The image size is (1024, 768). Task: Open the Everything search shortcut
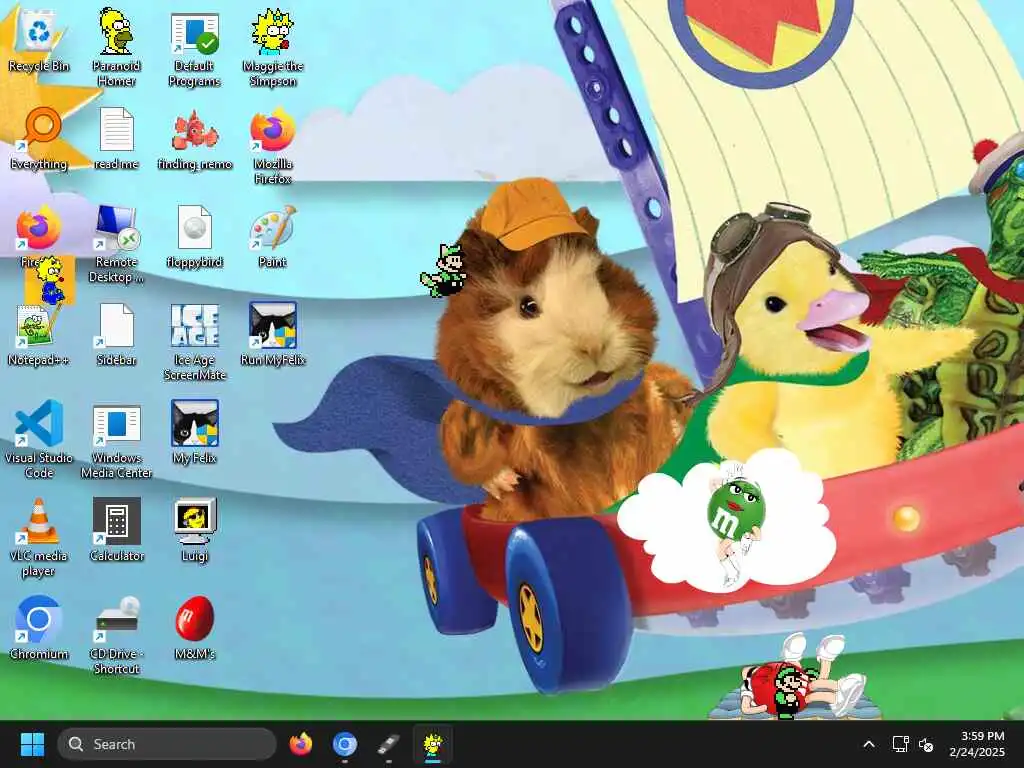click(39, 139)
